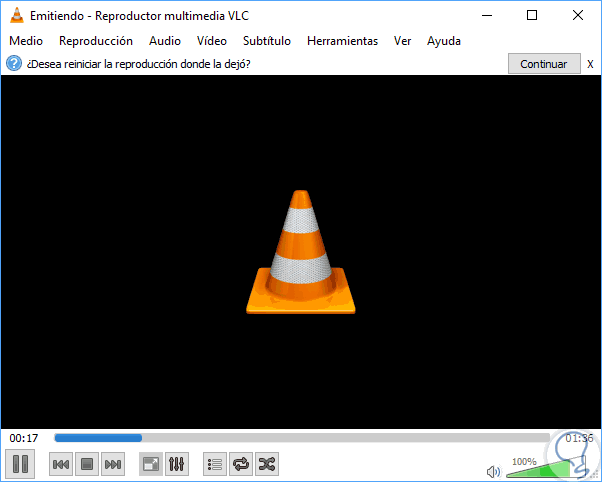Dismiss the resume playback prompt X
This screenshot has width=602, height=482.
[590, 64]
